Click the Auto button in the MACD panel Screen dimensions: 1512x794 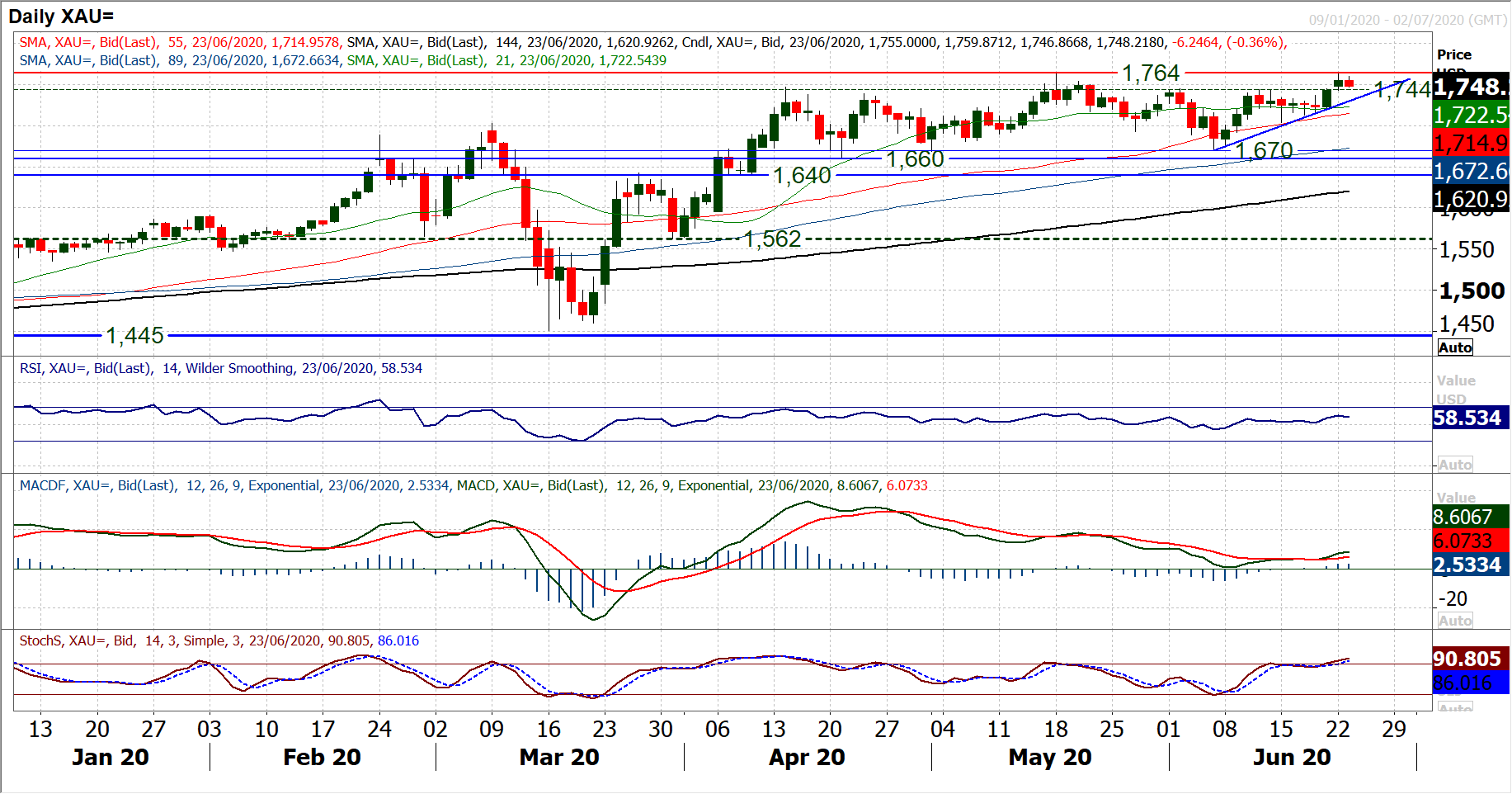pyautogui.click(x=1455, y=621)
